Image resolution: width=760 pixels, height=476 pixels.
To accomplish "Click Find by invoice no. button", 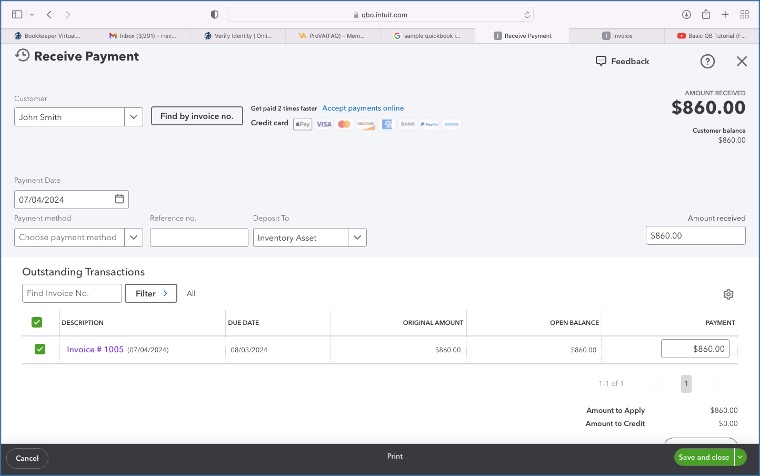I will click(x=197, y=116).
